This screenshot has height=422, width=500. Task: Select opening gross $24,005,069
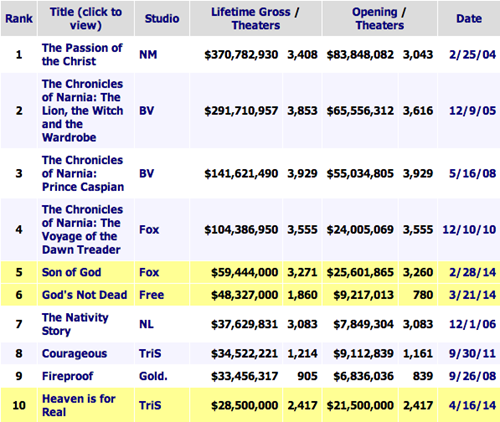tap(360, 229)
